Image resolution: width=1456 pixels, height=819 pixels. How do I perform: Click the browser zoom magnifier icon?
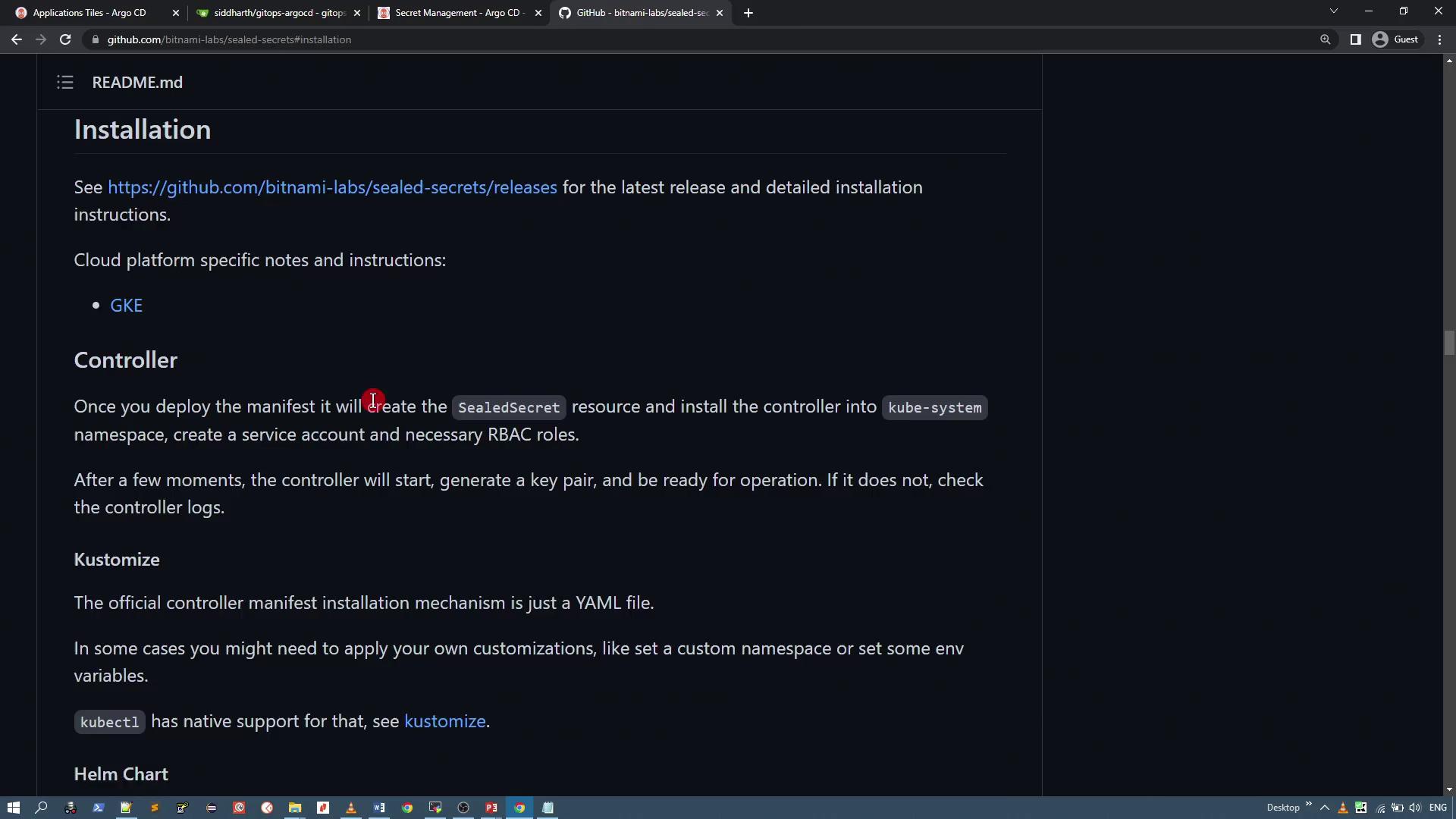pyautogui.click(x=1325, y=39)
